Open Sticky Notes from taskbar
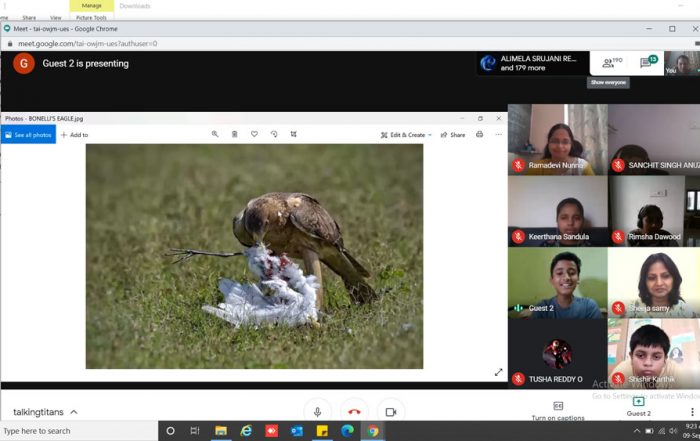The width and height of the screenshot is (700, 441). click(322, 431)
